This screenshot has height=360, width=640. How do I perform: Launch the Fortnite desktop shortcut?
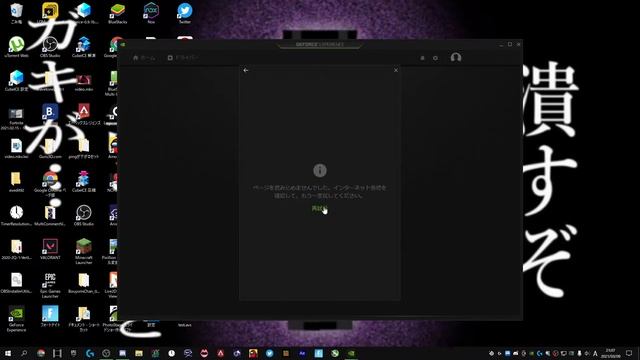(x=50, y=317)
